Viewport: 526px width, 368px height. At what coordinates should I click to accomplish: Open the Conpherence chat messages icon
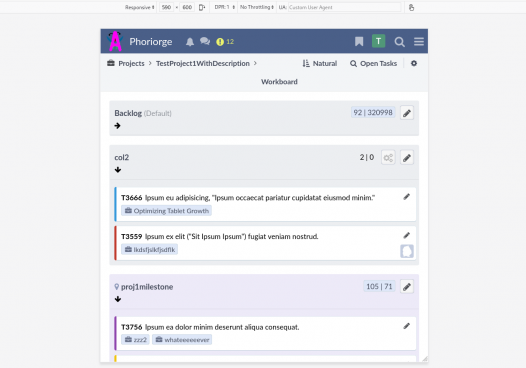click(x=205, y=41)
